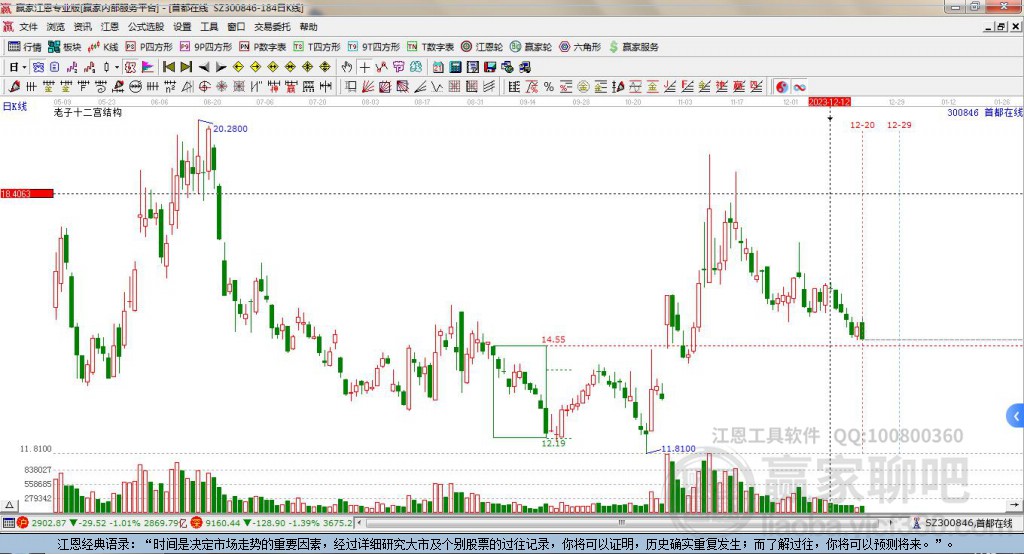Open the 工具 menu
1024x554 pixels.
(209, 27)
